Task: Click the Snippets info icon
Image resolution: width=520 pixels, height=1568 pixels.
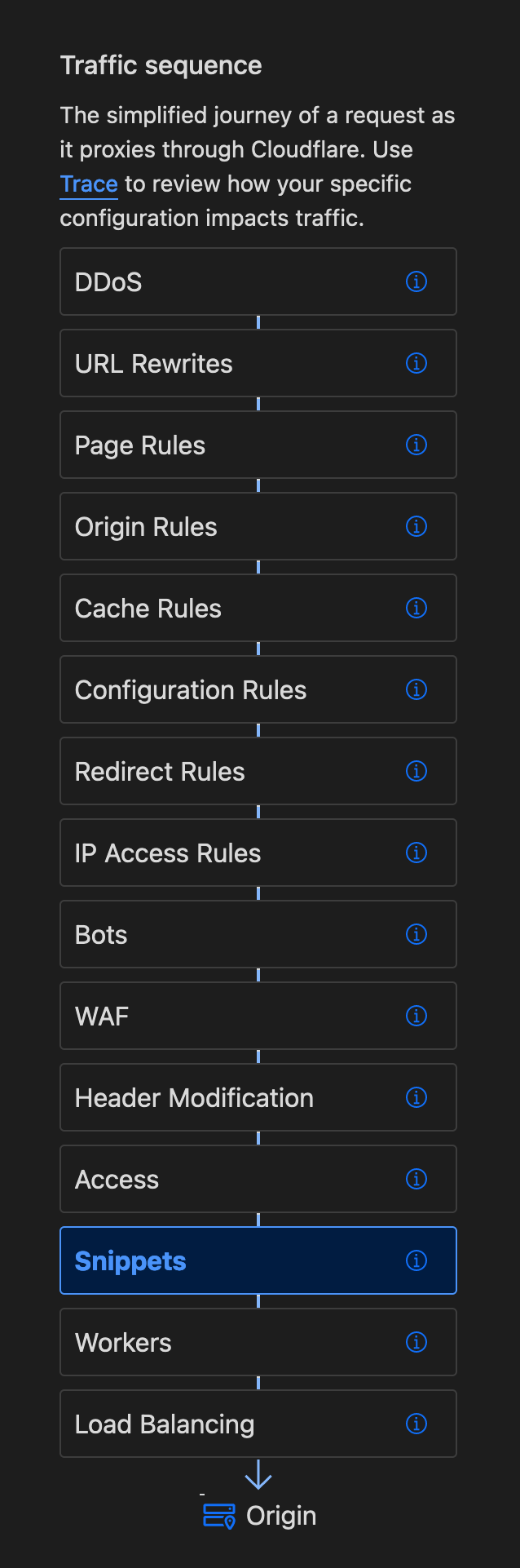Action: point(416,1260)
